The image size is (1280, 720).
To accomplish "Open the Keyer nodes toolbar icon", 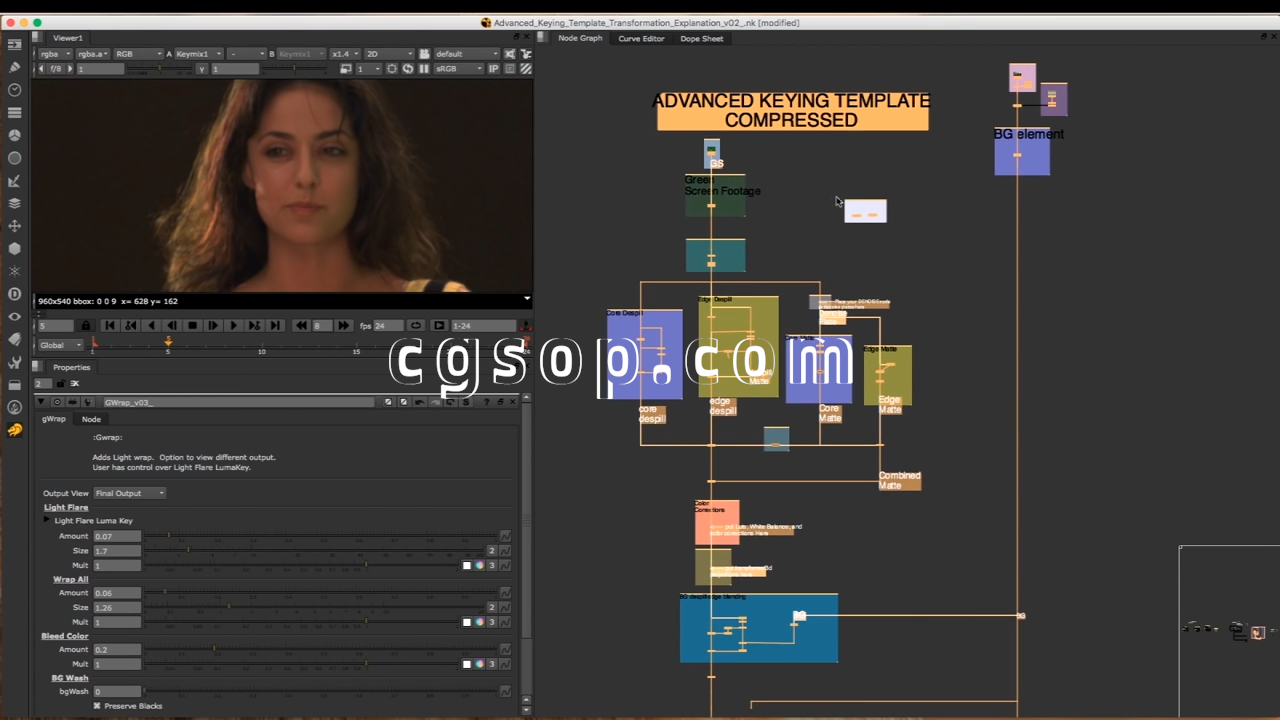I will click(14, 181).
